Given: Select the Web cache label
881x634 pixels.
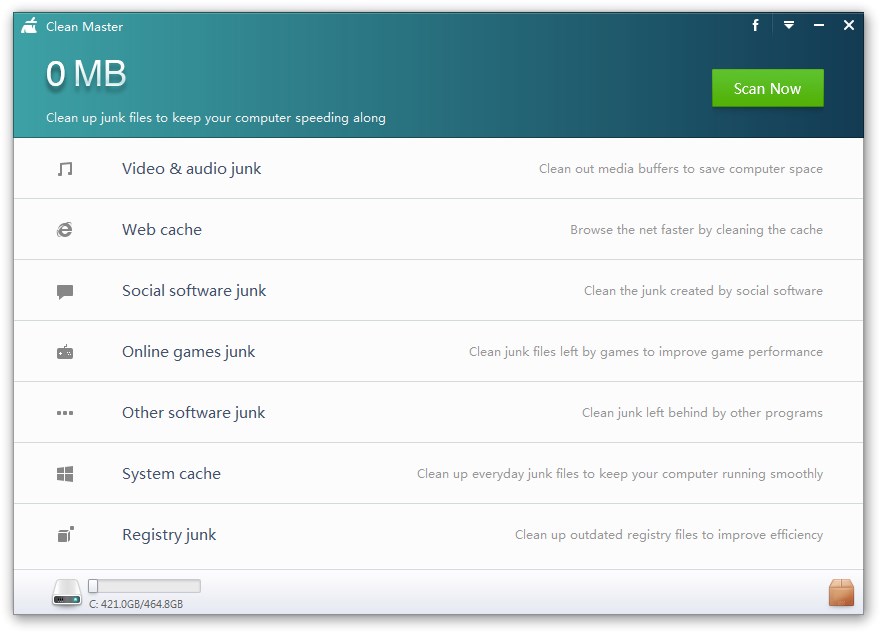Looking at the screenshot, I should coord(162,229).
